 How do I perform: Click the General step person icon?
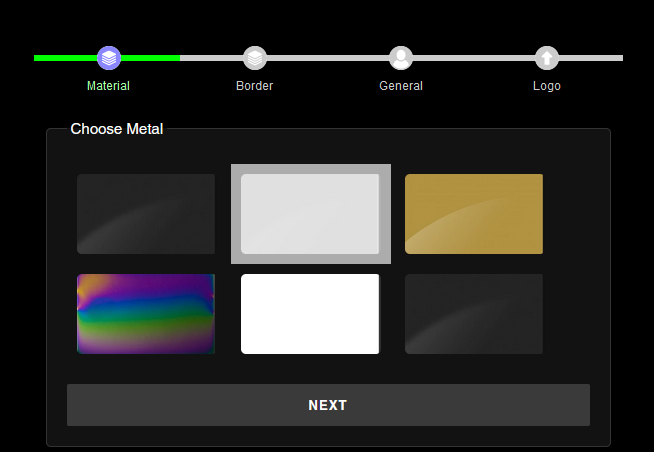click(x=401, y=58)
